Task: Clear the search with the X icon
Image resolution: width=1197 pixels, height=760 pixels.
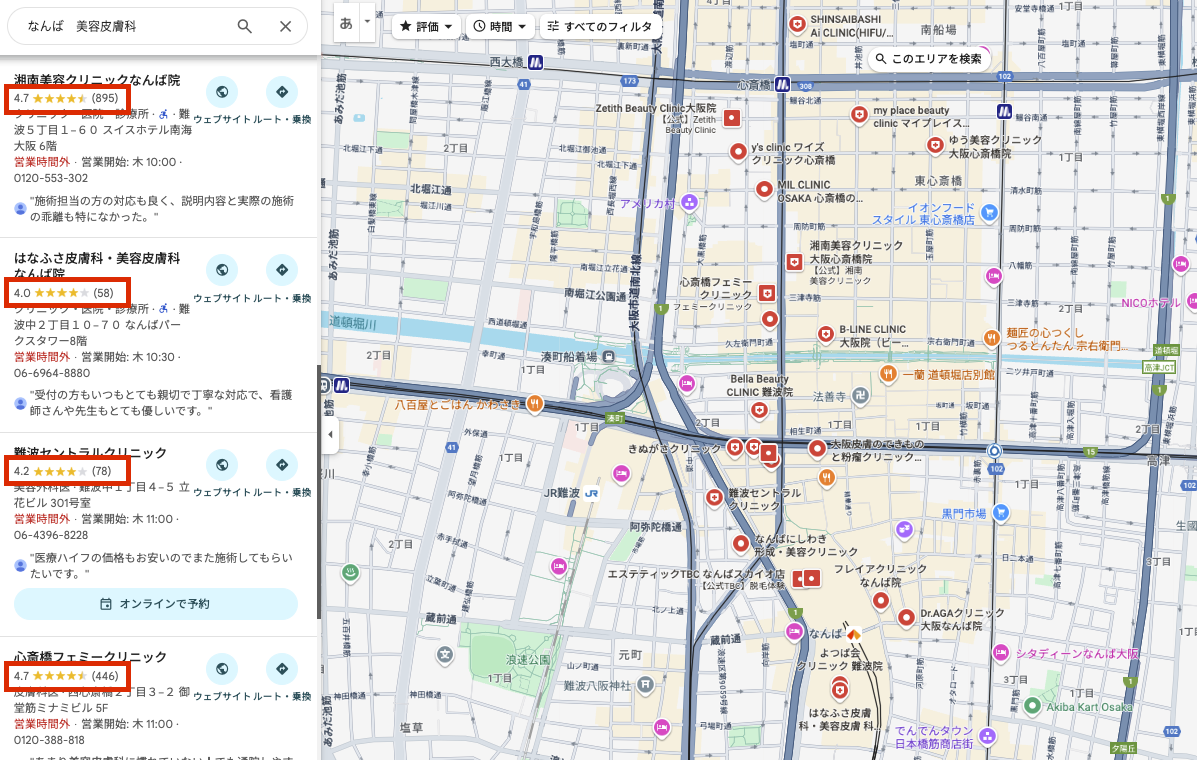Action: tap(286, 26)
